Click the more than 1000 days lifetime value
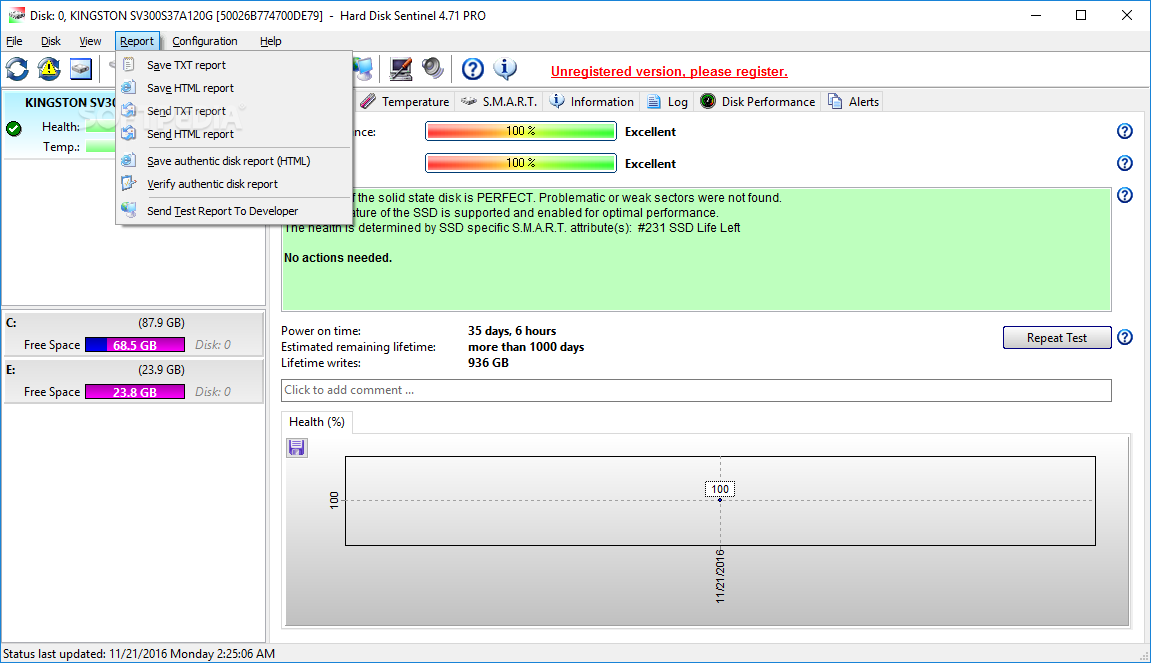Image resolution: width=1151 pixels, height=663 pixels. click(526, 347)
